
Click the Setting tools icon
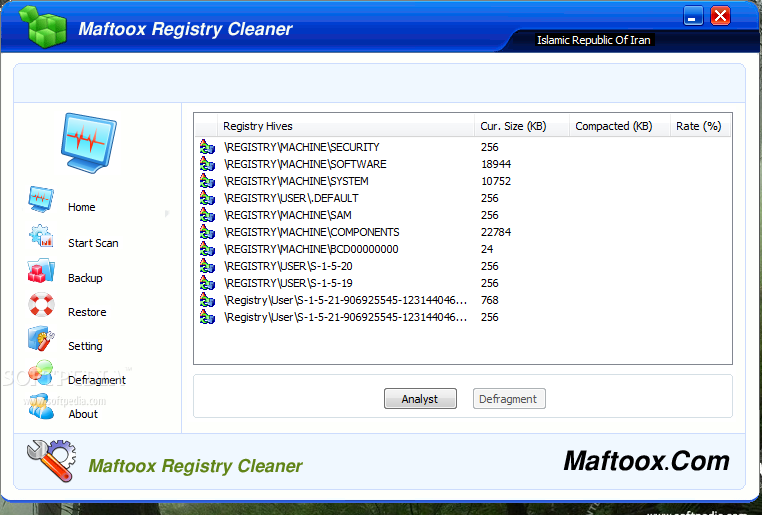(41, 339)
